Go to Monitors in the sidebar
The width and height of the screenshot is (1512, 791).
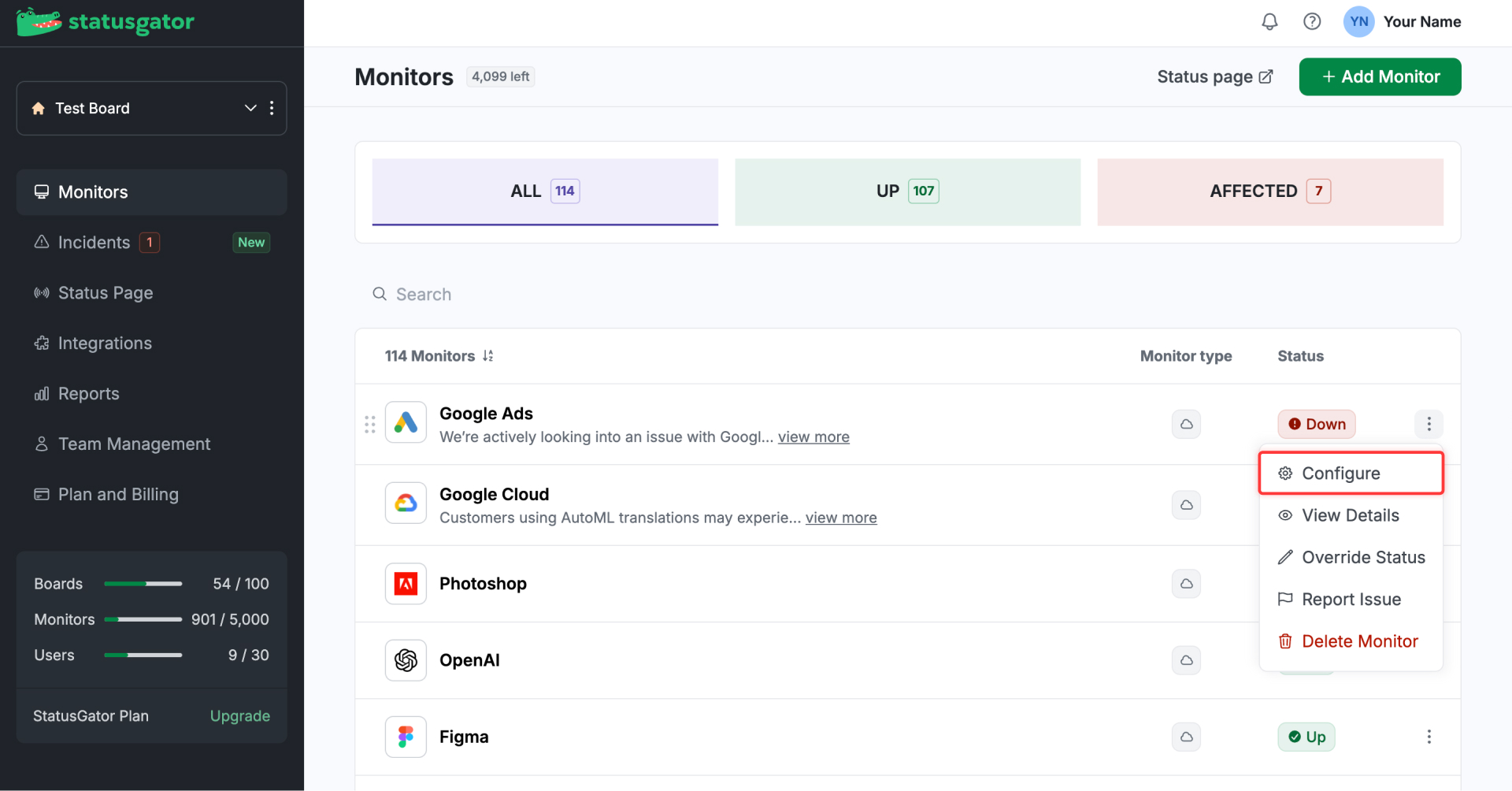pyautogui.click(x=151, y=192)
